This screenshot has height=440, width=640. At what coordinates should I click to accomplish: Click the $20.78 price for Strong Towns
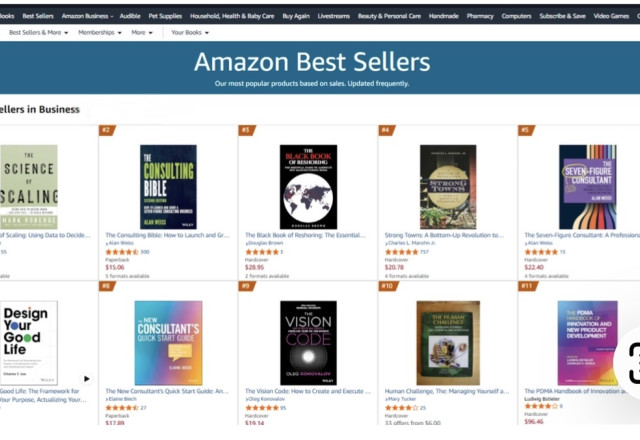click(394, 267)
